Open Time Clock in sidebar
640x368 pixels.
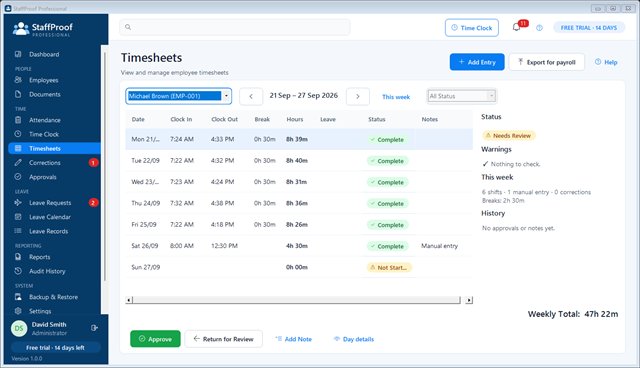click(x=44, y=134)
